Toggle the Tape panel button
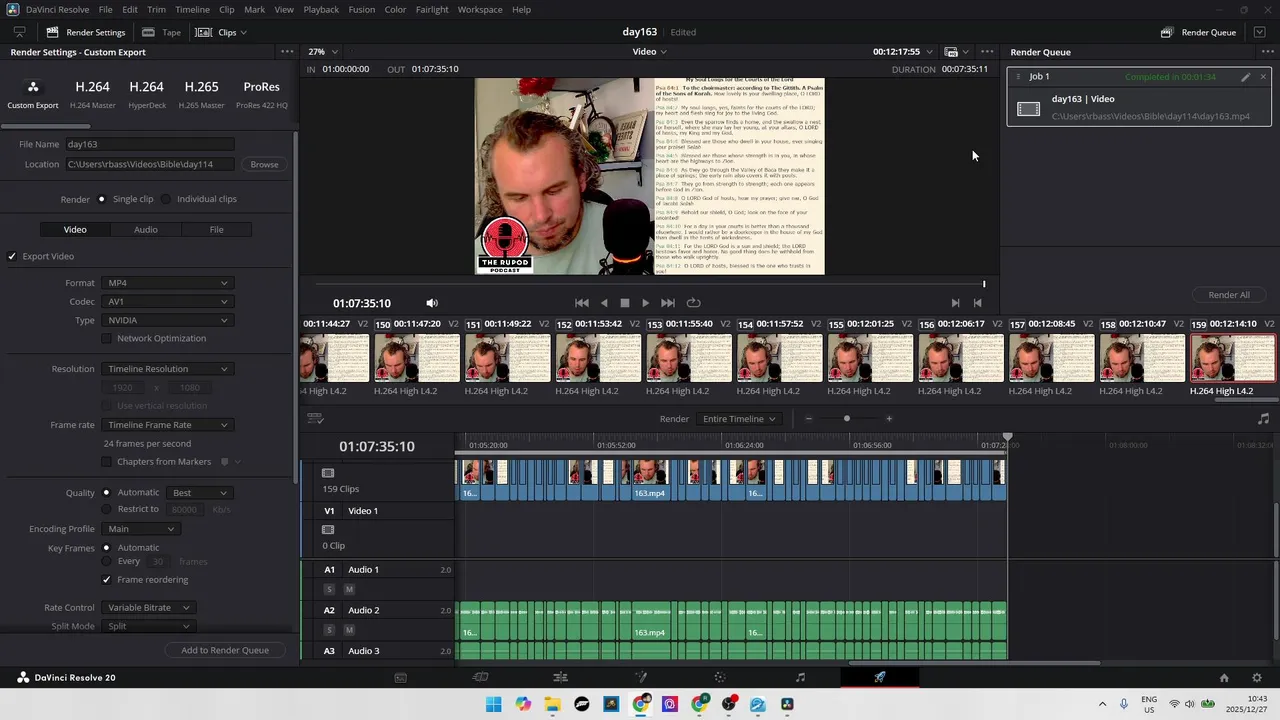 (x=162, y=32)
